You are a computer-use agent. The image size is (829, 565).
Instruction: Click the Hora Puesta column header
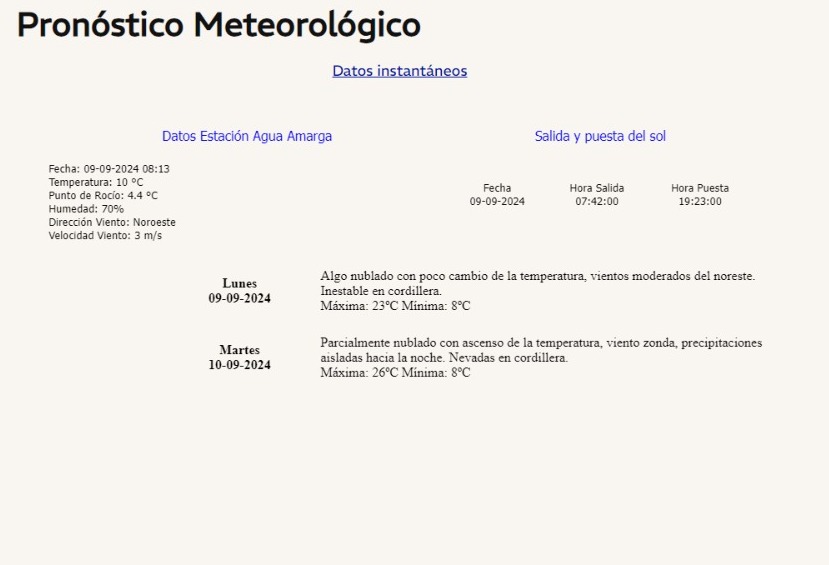[700, 188]
